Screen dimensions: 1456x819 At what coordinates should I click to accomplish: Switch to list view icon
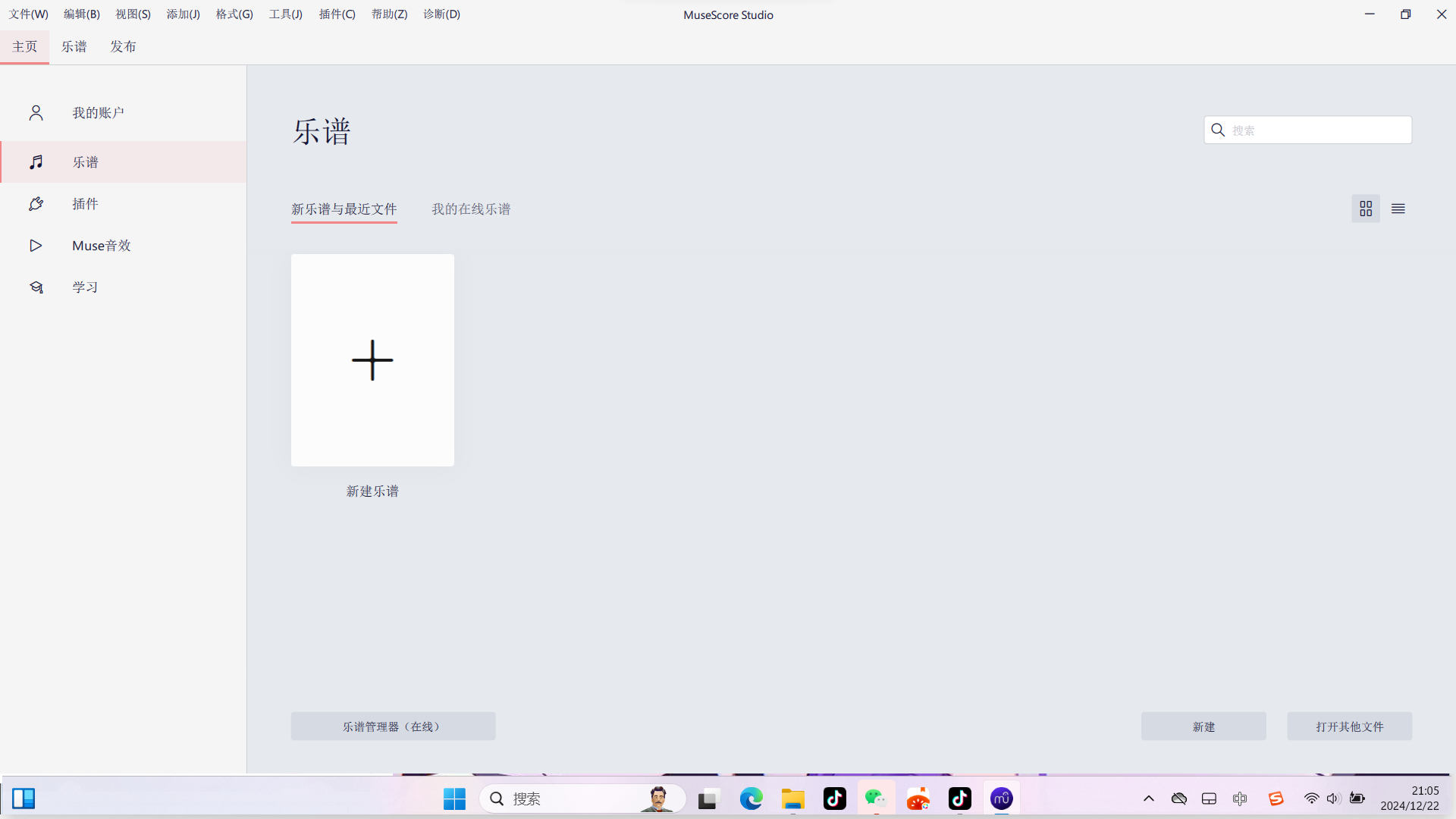click(1398, 209)
